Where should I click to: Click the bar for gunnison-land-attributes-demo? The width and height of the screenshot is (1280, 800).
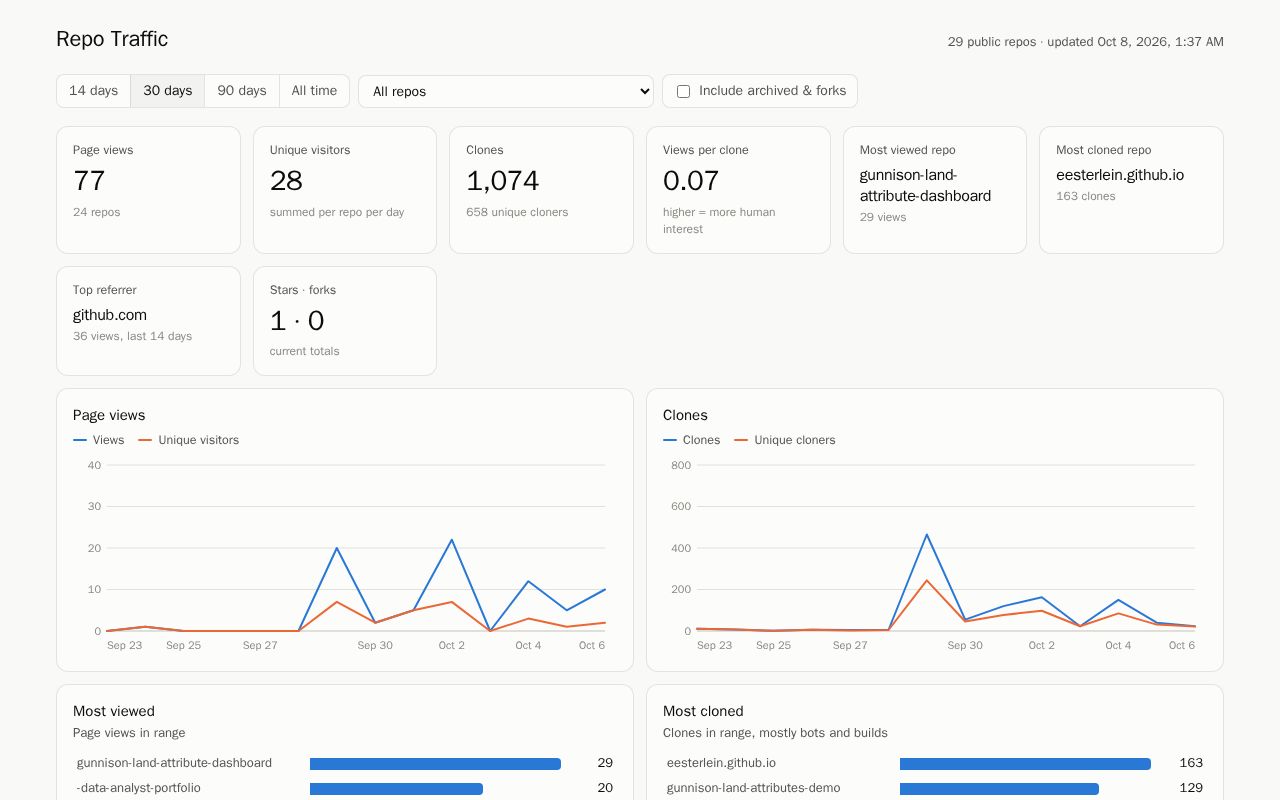(x=1000, y=789)
